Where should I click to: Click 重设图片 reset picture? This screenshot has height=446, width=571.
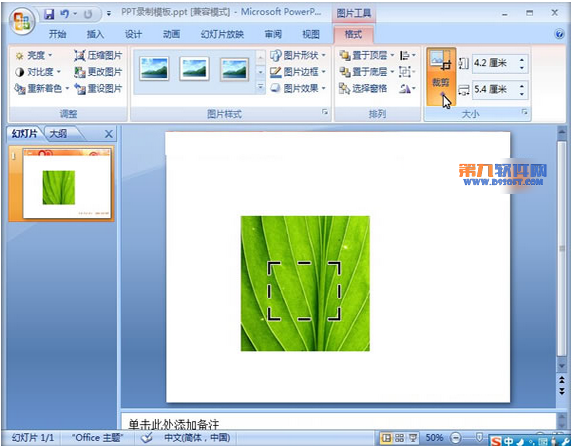click(x=98, y=88)
